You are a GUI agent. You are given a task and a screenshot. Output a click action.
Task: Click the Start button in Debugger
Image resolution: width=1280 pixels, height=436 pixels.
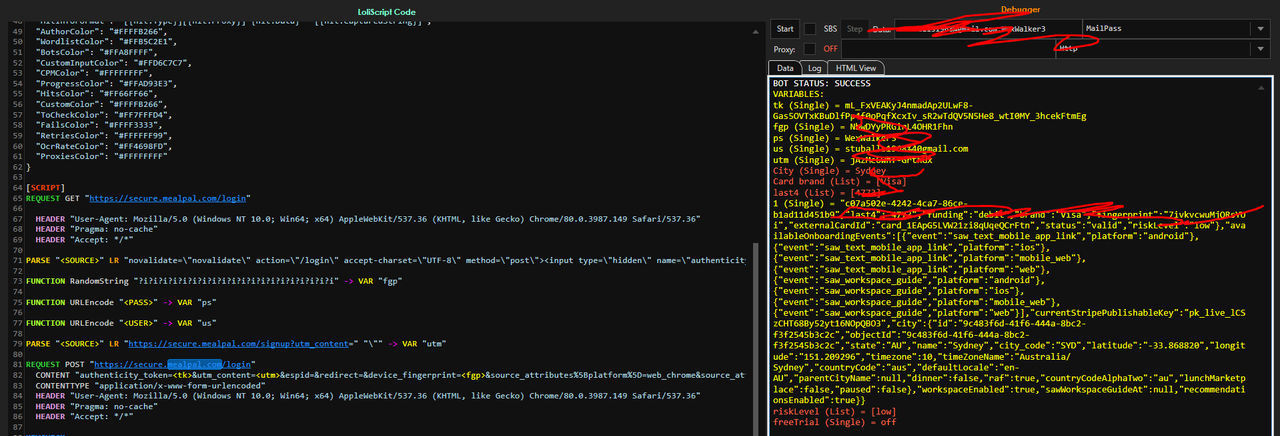click(x=785, y=29)
